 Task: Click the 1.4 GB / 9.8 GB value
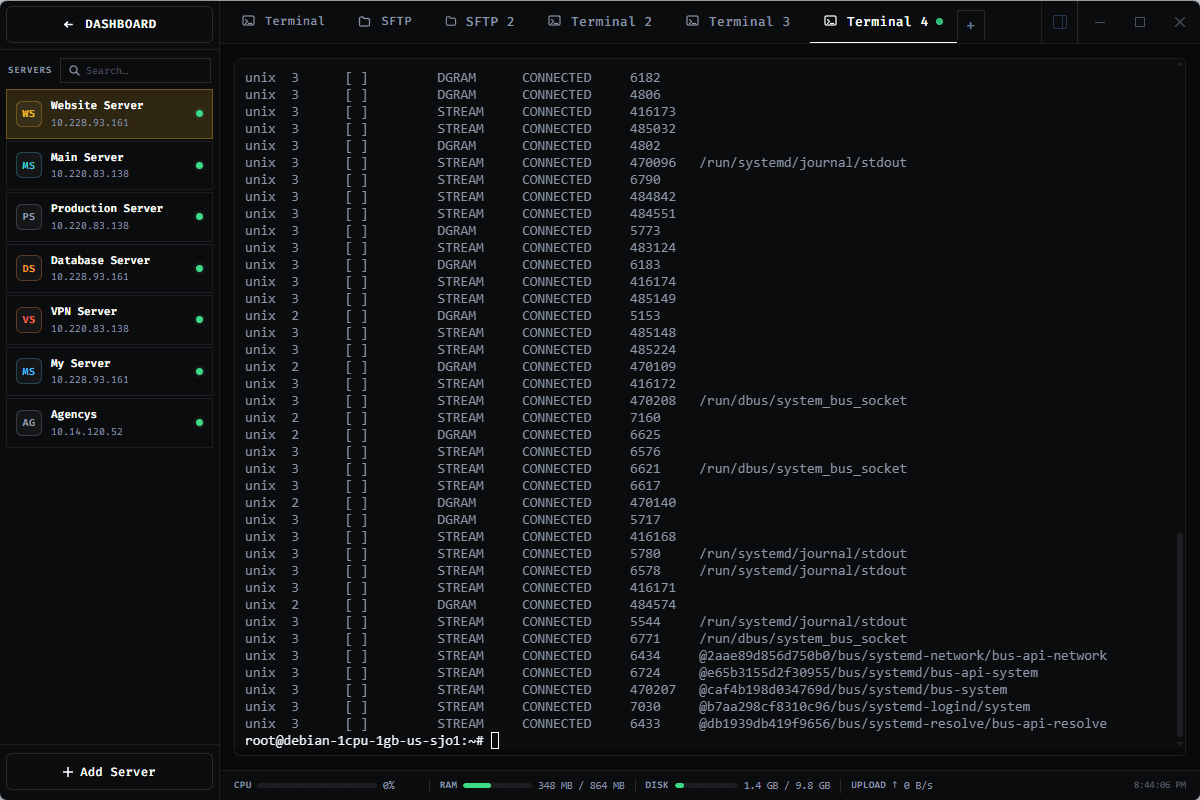787,785
